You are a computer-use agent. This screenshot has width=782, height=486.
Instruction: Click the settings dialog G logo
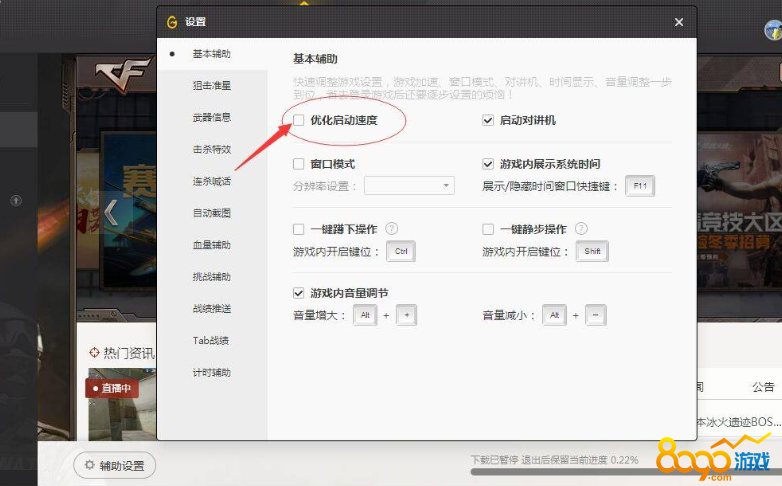coord(172,22)
